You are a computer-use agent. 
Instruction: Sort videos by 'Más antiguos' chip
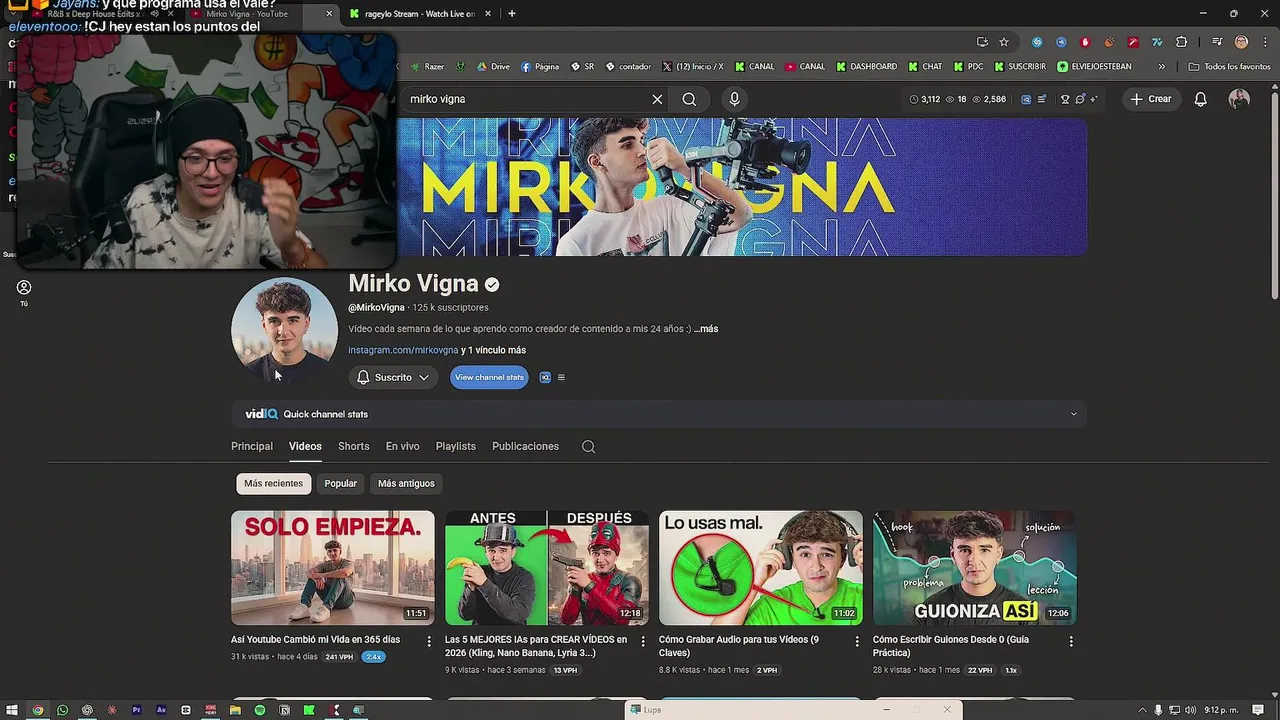pyautogui.click(x=406, y=484)
